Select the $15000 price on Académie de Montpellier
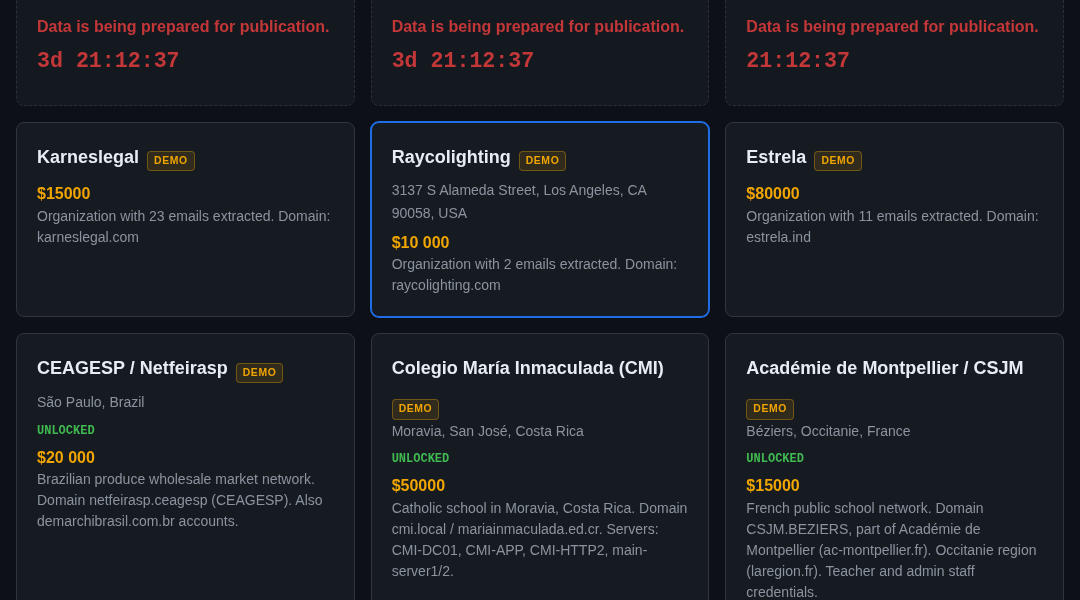This screenshot has height=600, width=1080. (773, 486)
